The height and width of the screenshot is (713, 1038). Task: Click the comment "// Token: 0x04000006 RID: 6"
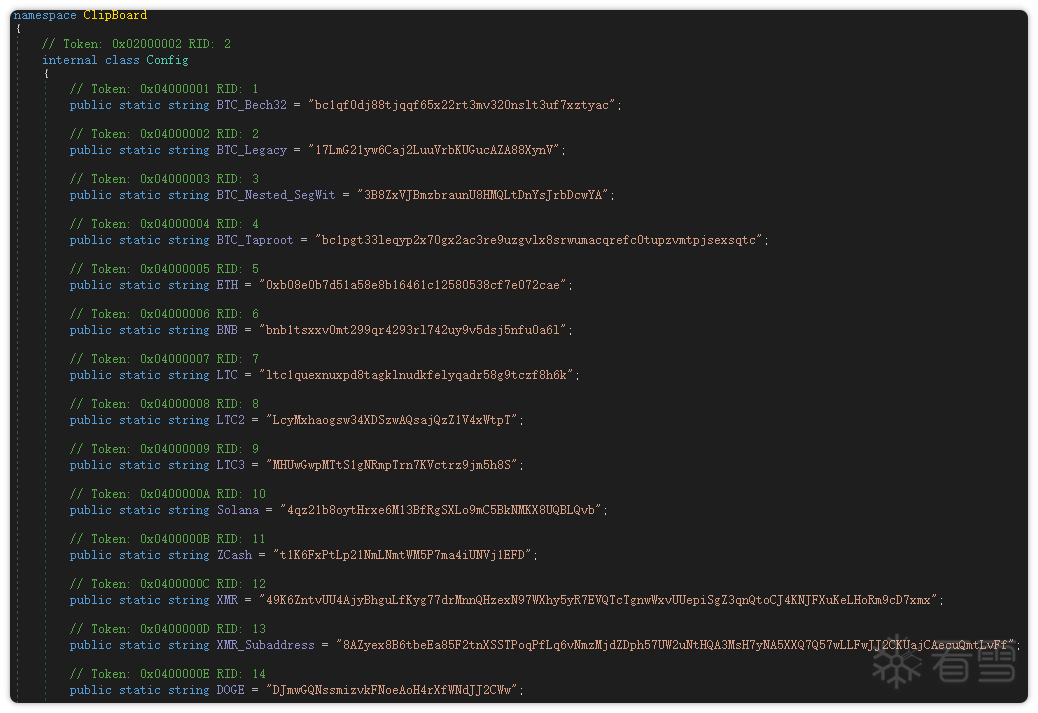(x=164, y=314)
